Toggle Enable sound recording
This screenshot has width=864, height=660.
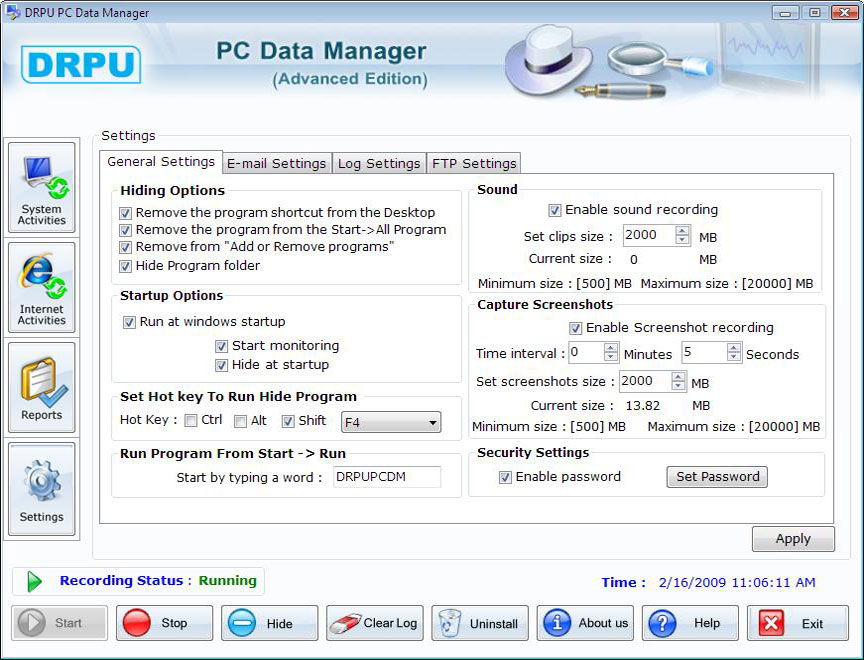pos(555,210)
